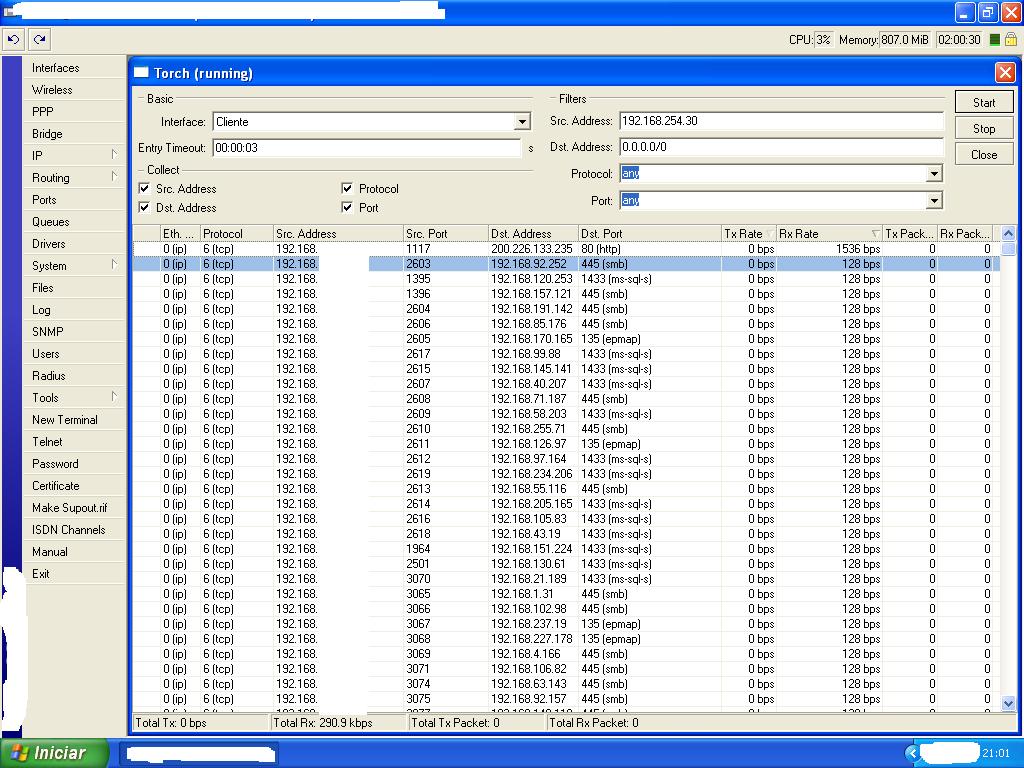Image resolution: width=1024 pixels, height=768 pixels.
Task: Click the scrollbar up arrow of table
Action: point(1008,233)
